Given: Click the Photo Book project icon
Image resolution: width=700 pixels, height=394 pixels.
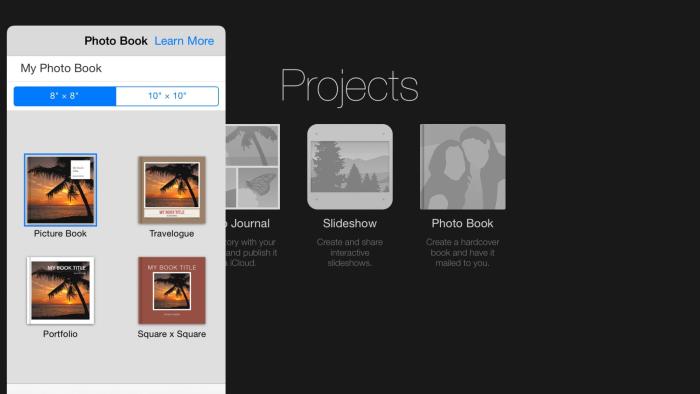Looking at the screenshot, I should (462, 167).
